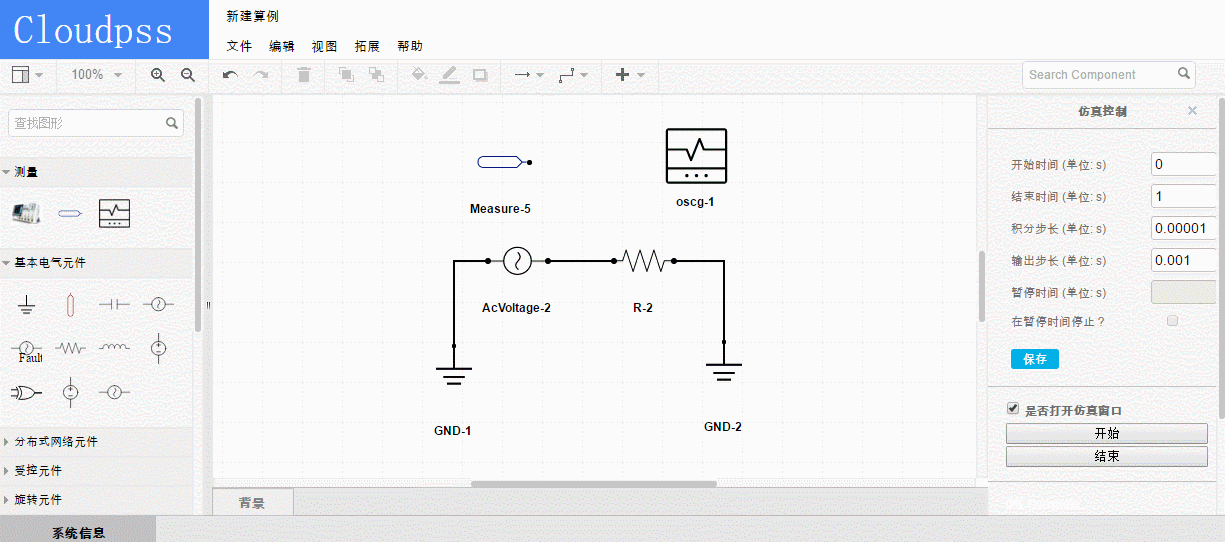
Task: Click the zoom out magnifier icon
Action: 188,75
